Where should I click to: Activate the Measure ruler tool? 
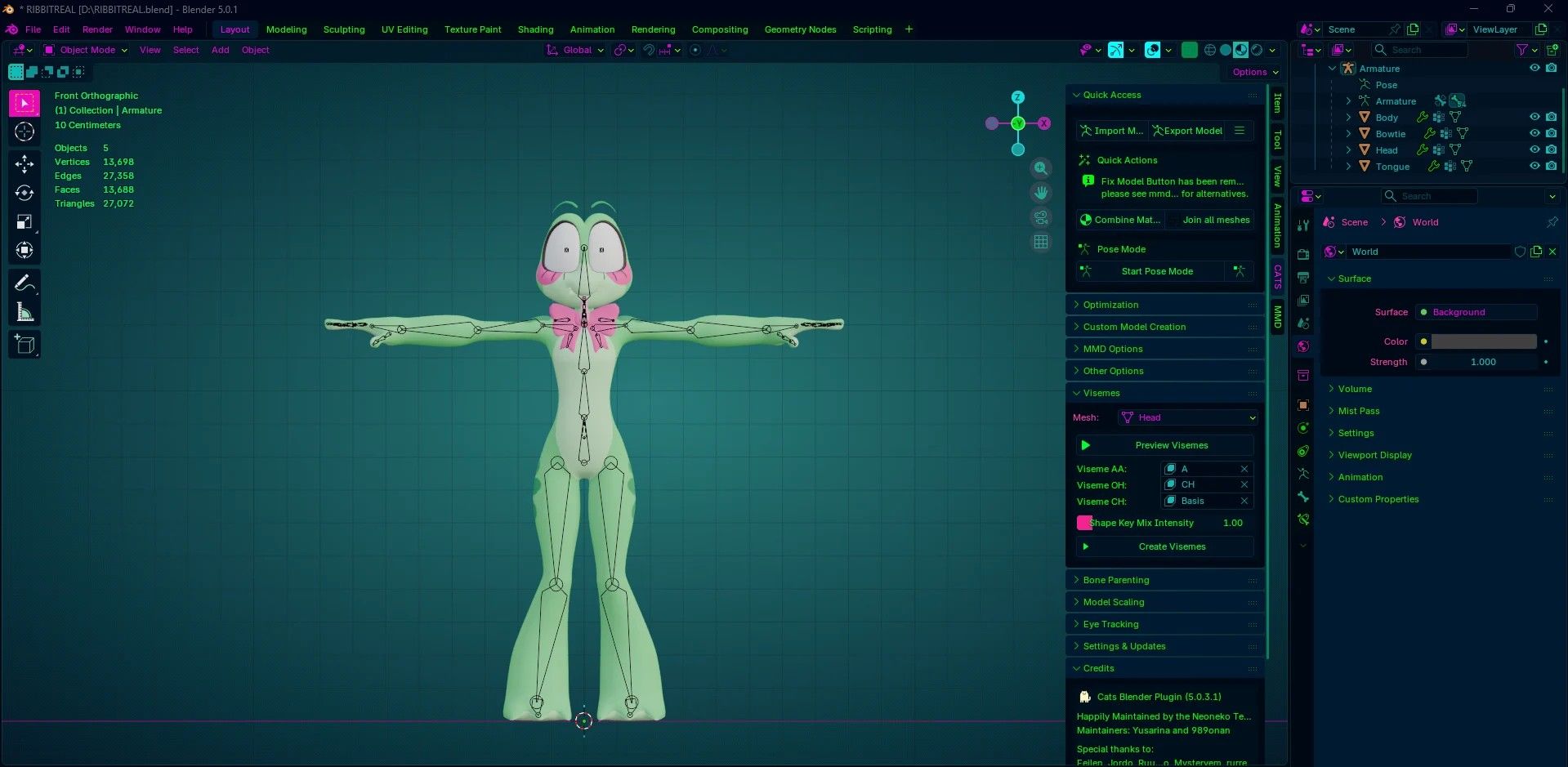tap(25, 311)
